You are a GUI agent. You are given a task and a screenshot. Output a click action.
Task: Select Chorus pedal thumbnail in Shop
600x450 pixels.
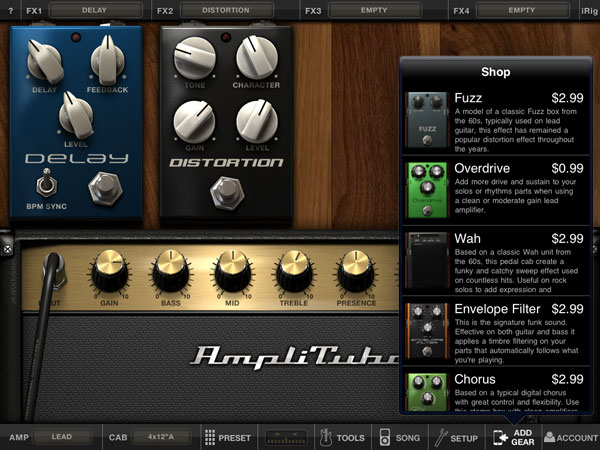[427, 392]
